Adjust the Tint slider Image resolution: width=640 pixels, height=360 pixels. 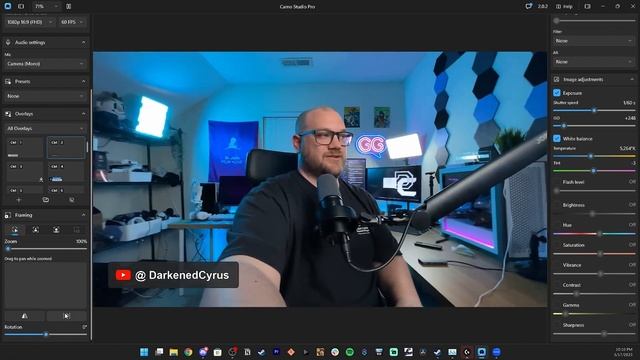[593, 171]
